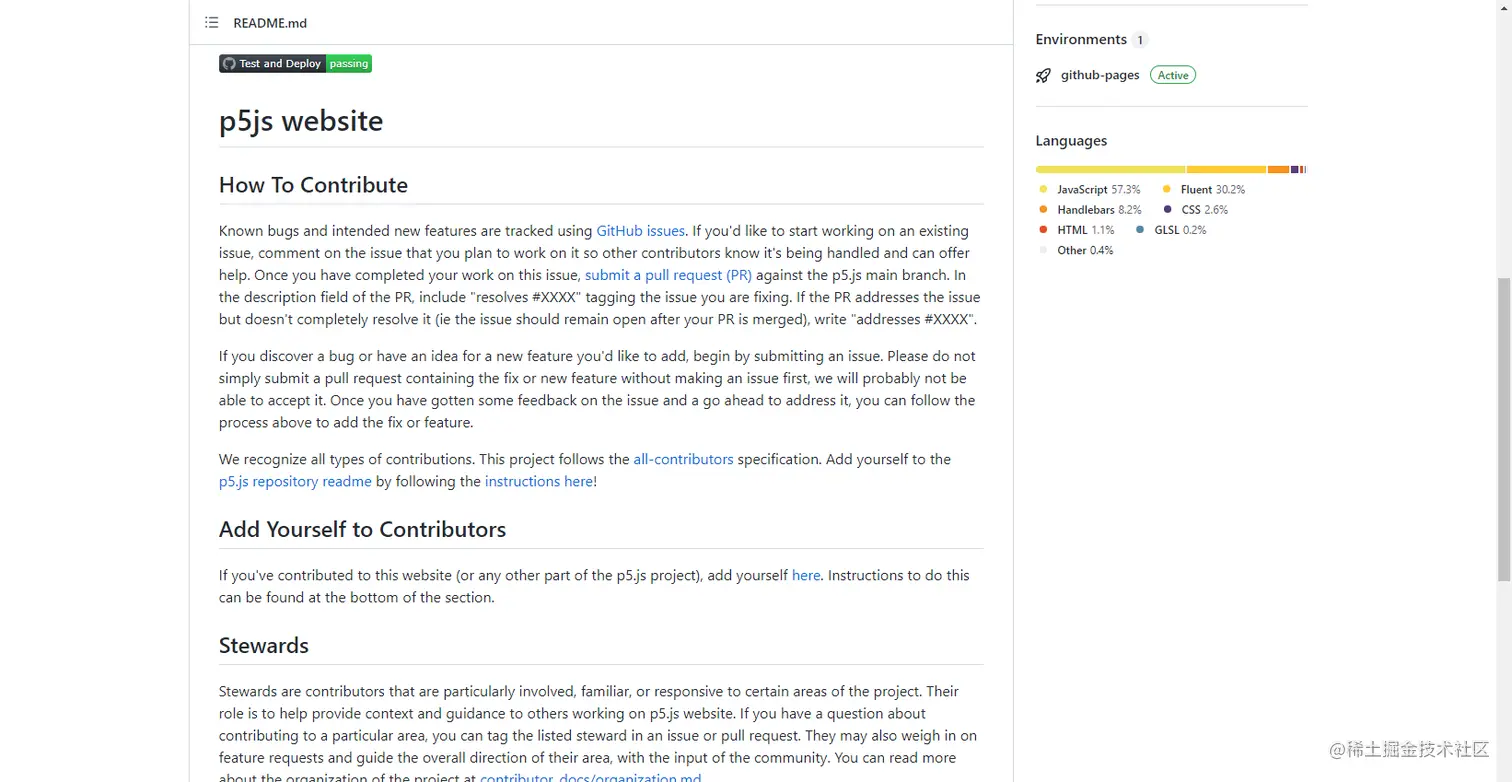The height and width of the screenshot is (782, 1512).
Task: Click the HTML red language dot
Action: pos(1043,230)
